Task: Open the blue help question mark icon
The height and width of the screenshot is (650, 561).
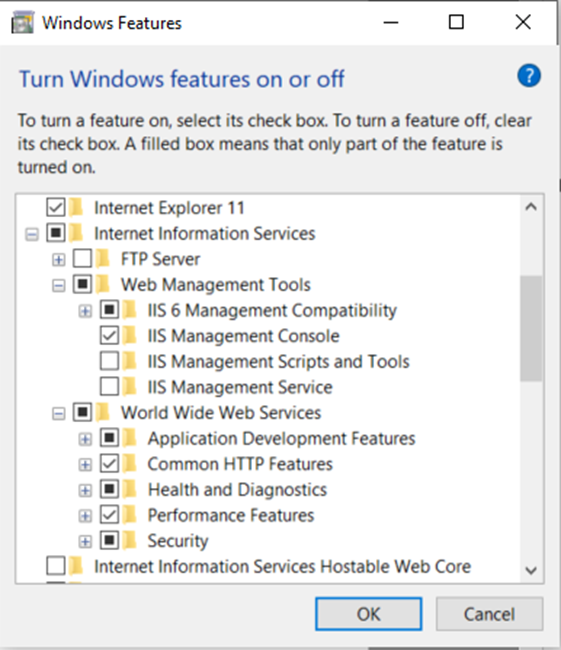Action: 529,75
